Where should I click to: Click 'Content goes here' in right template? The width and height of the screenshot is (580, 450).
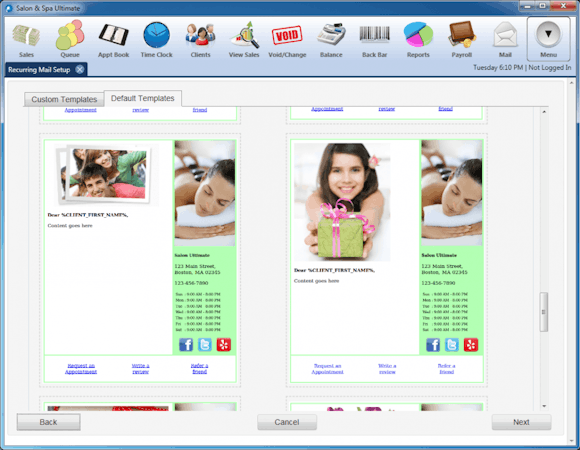pyautogui.click(x=316, y=281)
